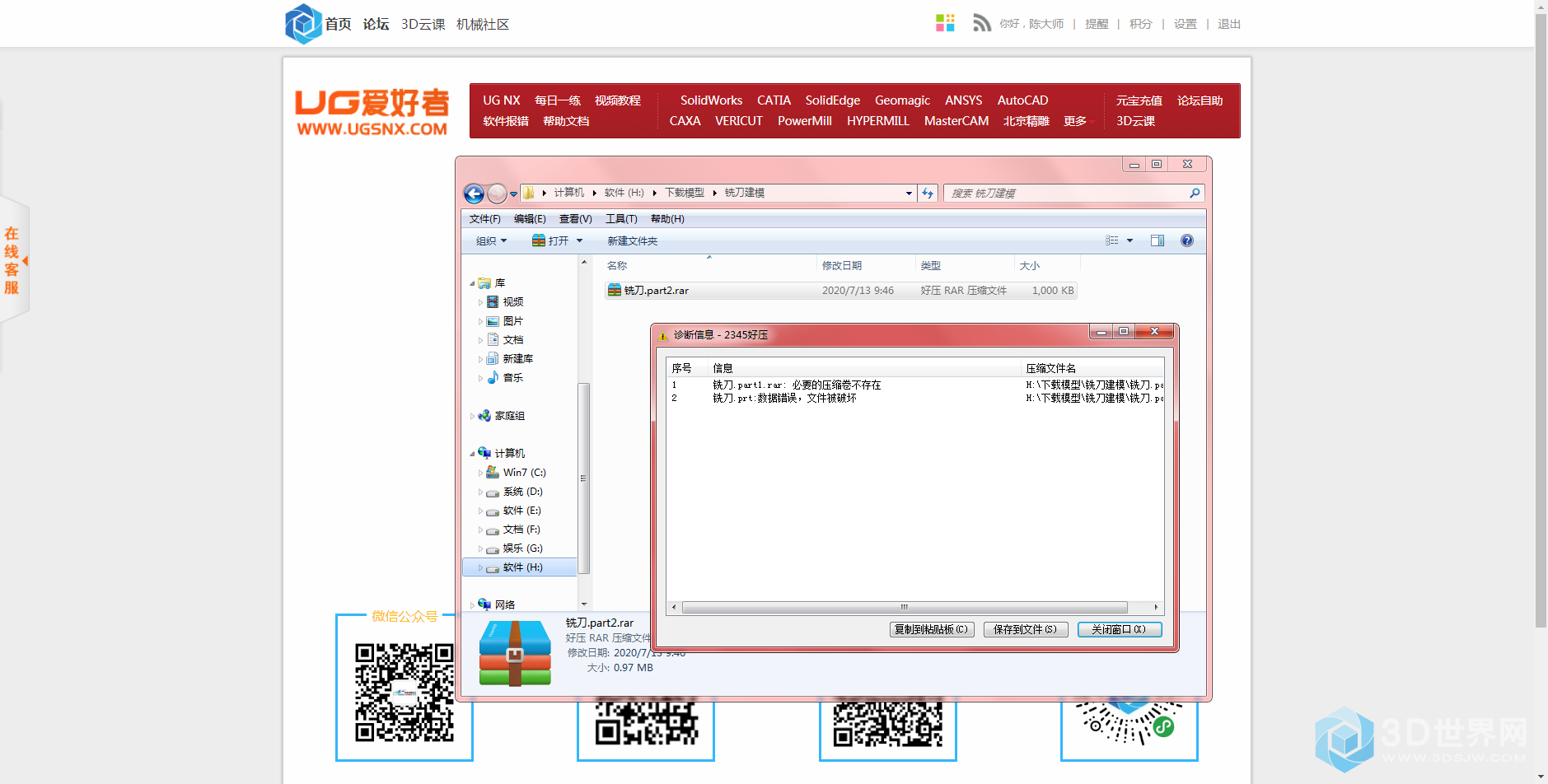1548x784 pixels.
Task: Open the address bar history dropdown
Action: [x=909, y=194]
